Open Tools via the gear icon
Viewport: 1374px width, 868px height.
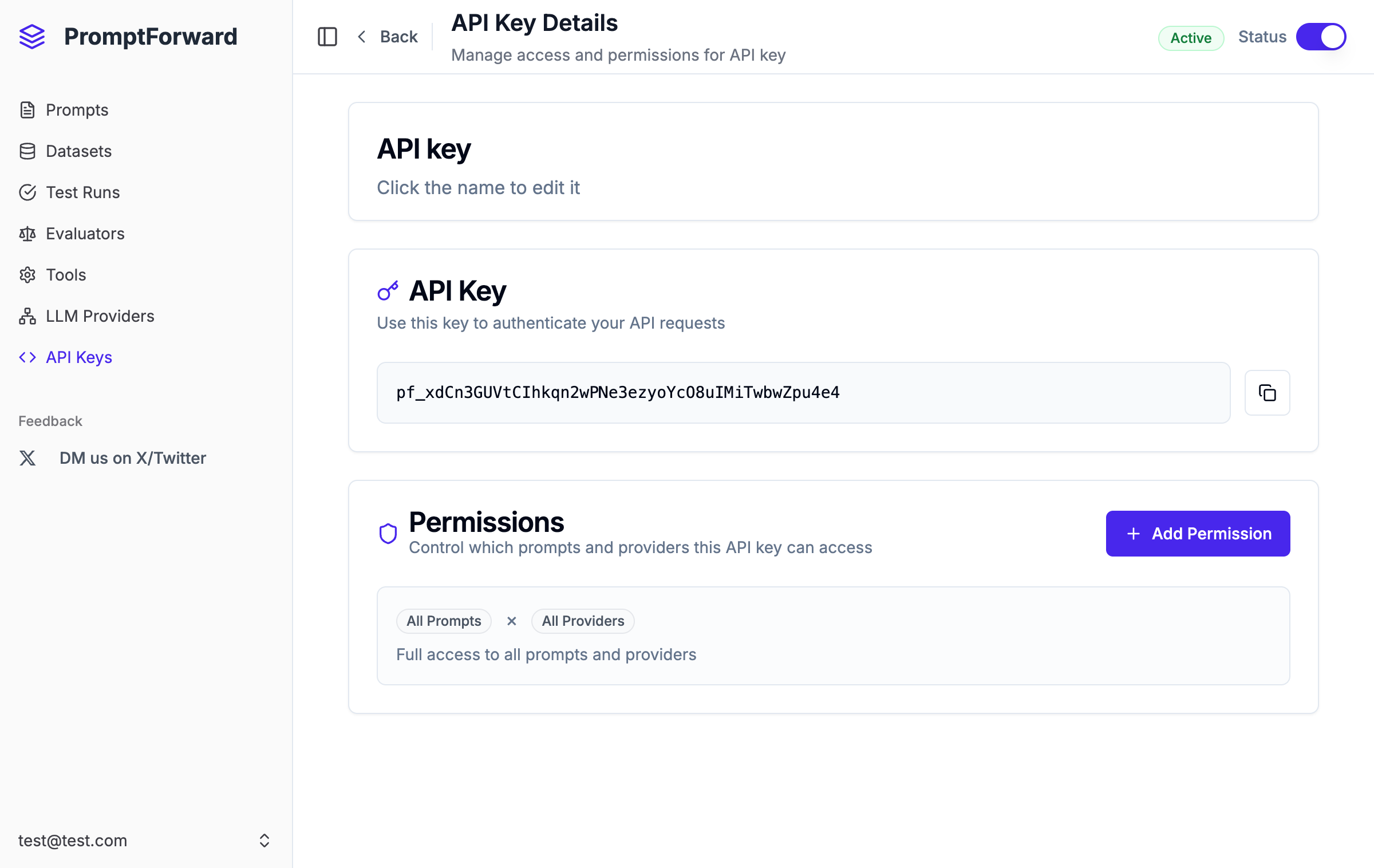28,275
